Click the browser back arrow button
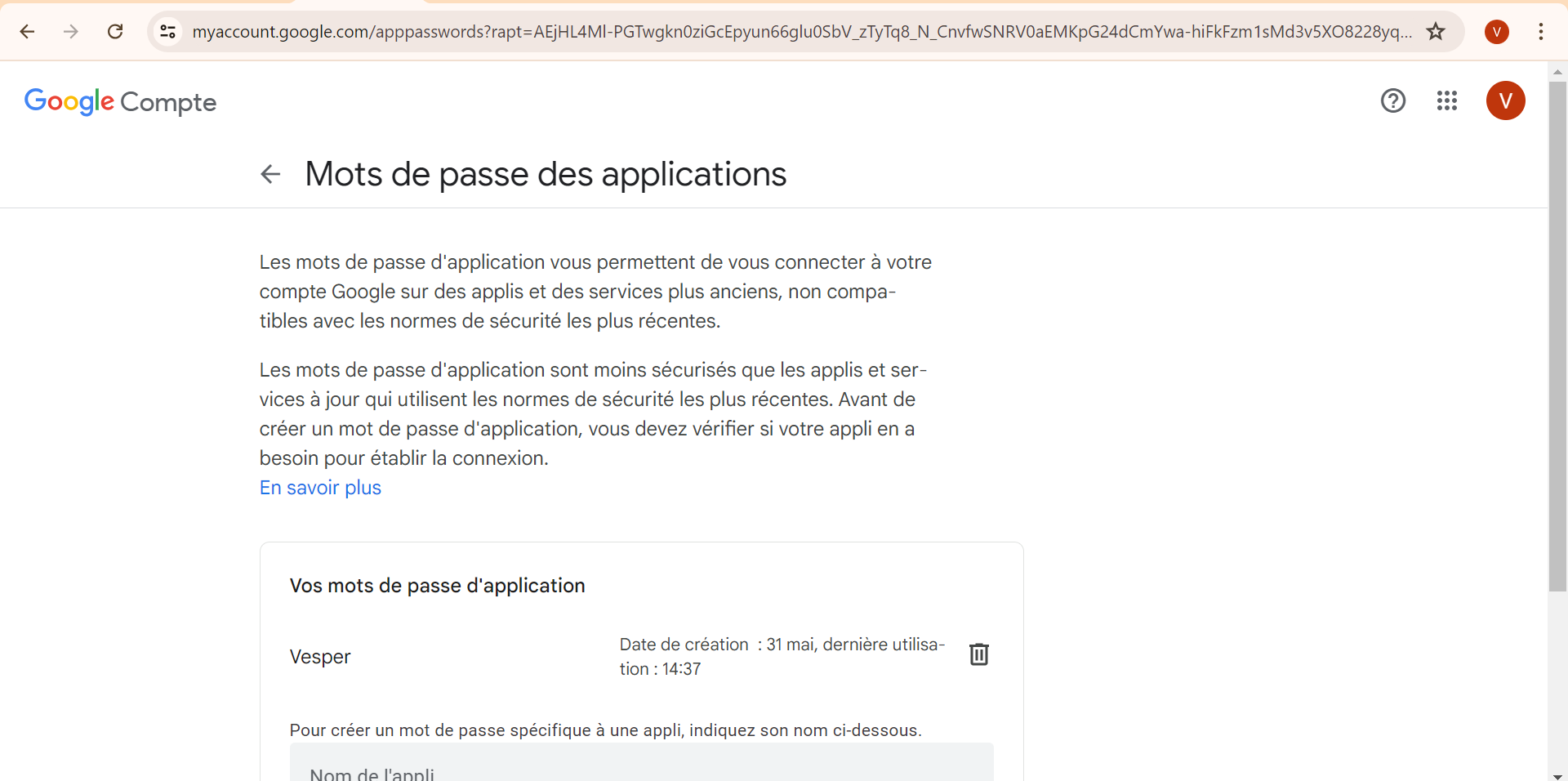Screen dimensions: 1568x781 27,32
